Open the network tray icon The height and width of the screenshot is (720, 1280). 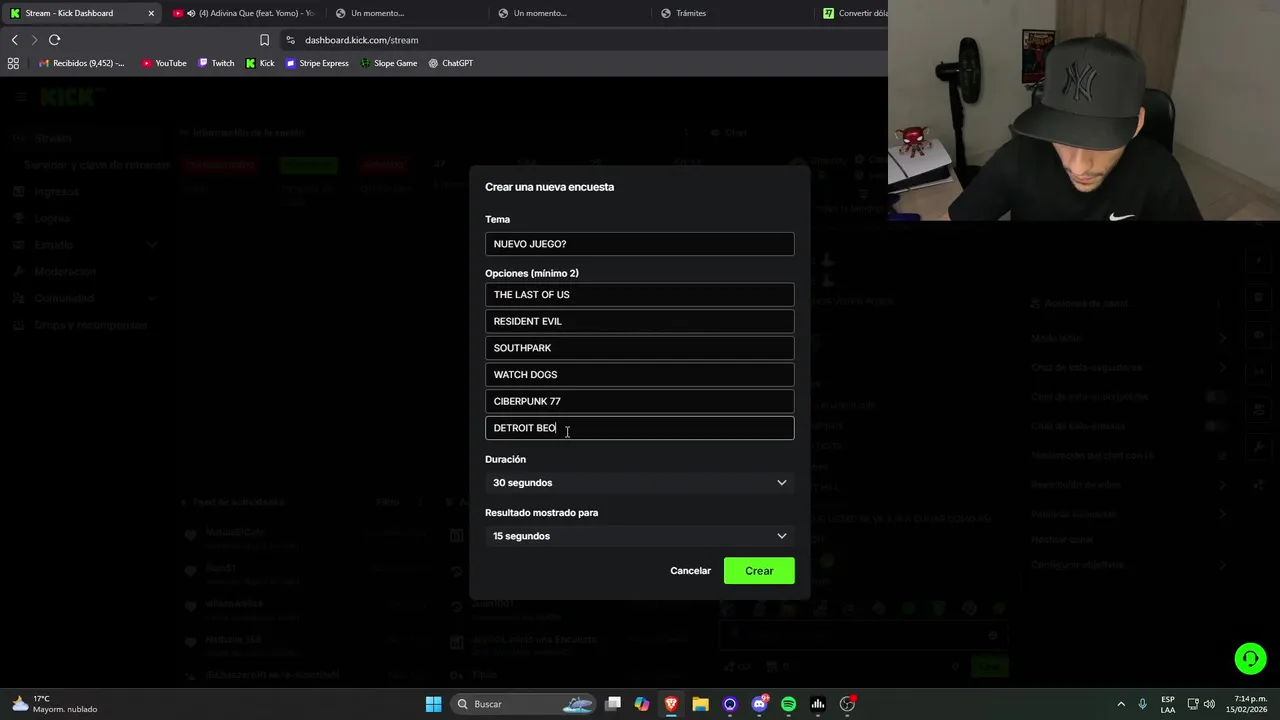(1192, 704)
